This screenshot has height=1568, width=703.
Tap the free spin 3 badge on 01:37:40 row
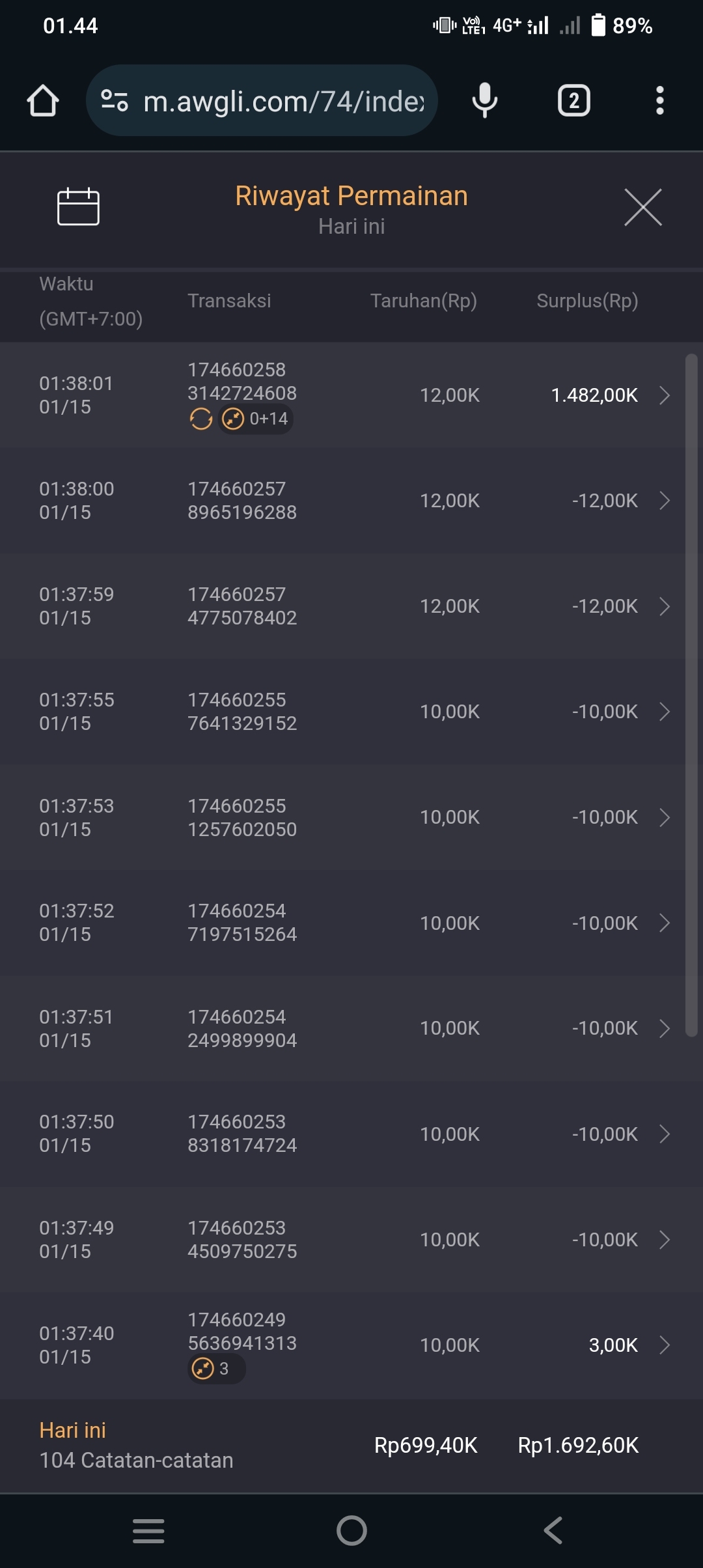coord(215,1369)
